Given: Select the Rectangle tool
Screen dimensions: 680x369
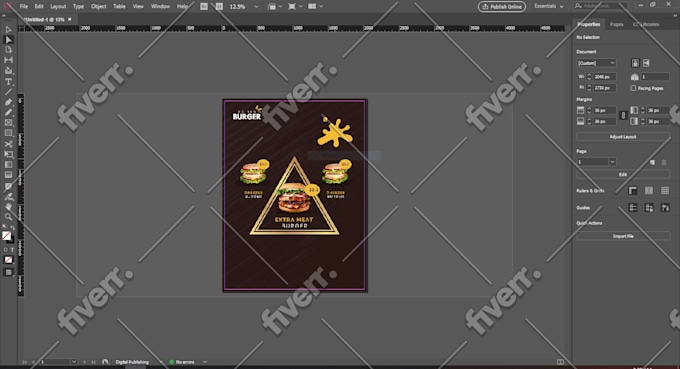Looking at the screenshot, I should pyautogui.click(x=8, y=134).
